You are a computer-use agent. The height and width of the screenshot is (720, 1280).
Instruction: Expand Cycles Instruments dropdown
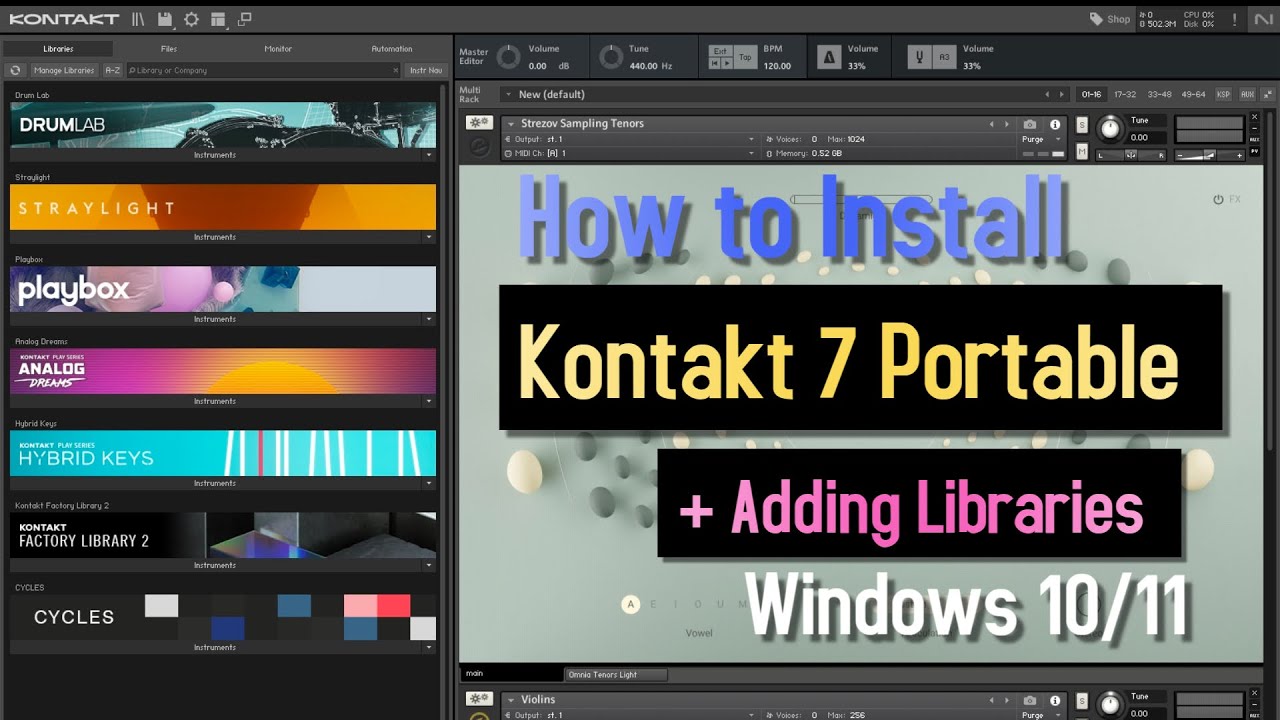(429, 647)
